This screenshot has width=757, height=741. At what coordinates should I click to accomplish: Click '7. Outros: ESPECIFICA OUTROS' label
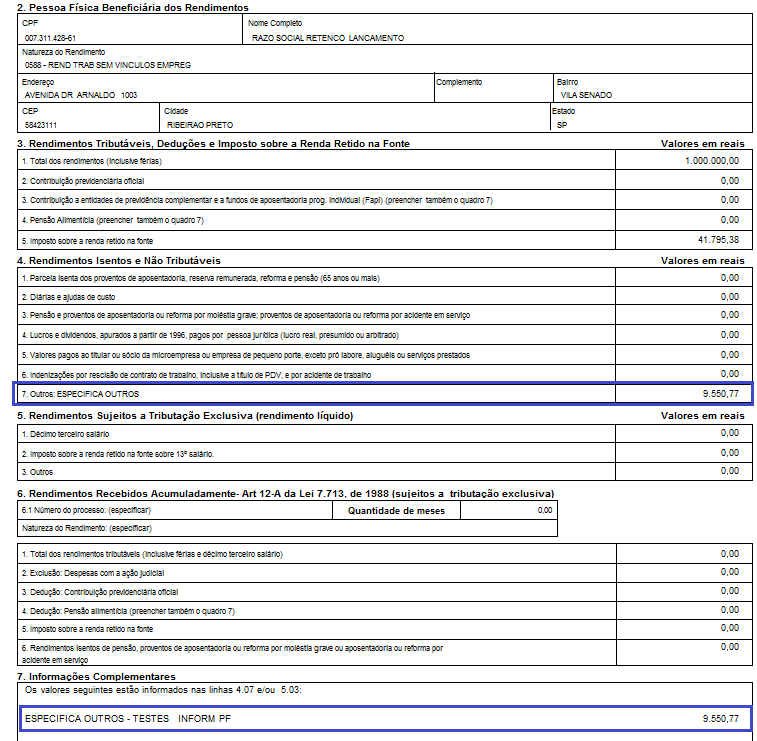(x=80, y=394)
